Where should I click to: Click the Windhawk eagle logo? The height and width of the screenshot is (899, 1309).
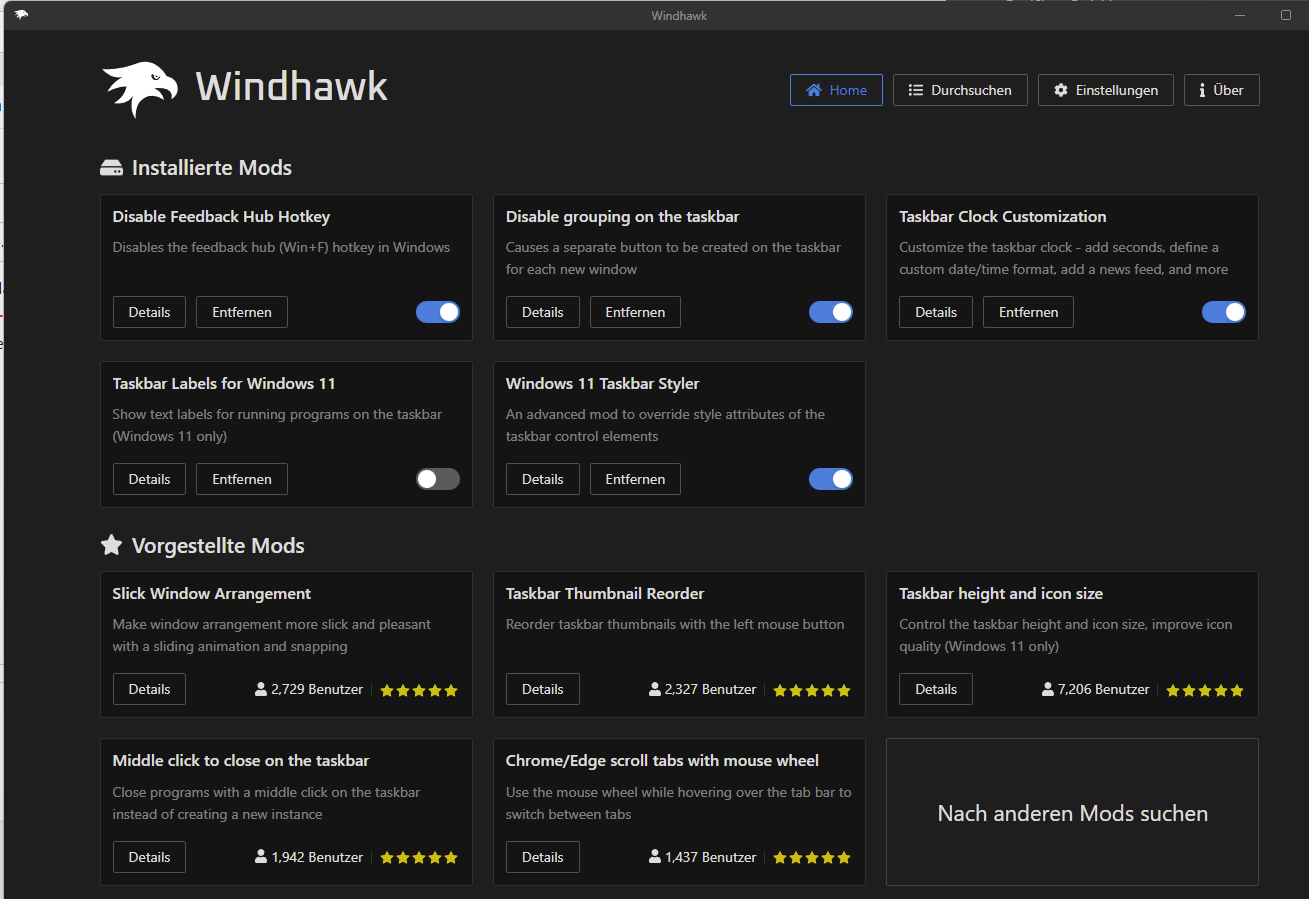(140, 88)
